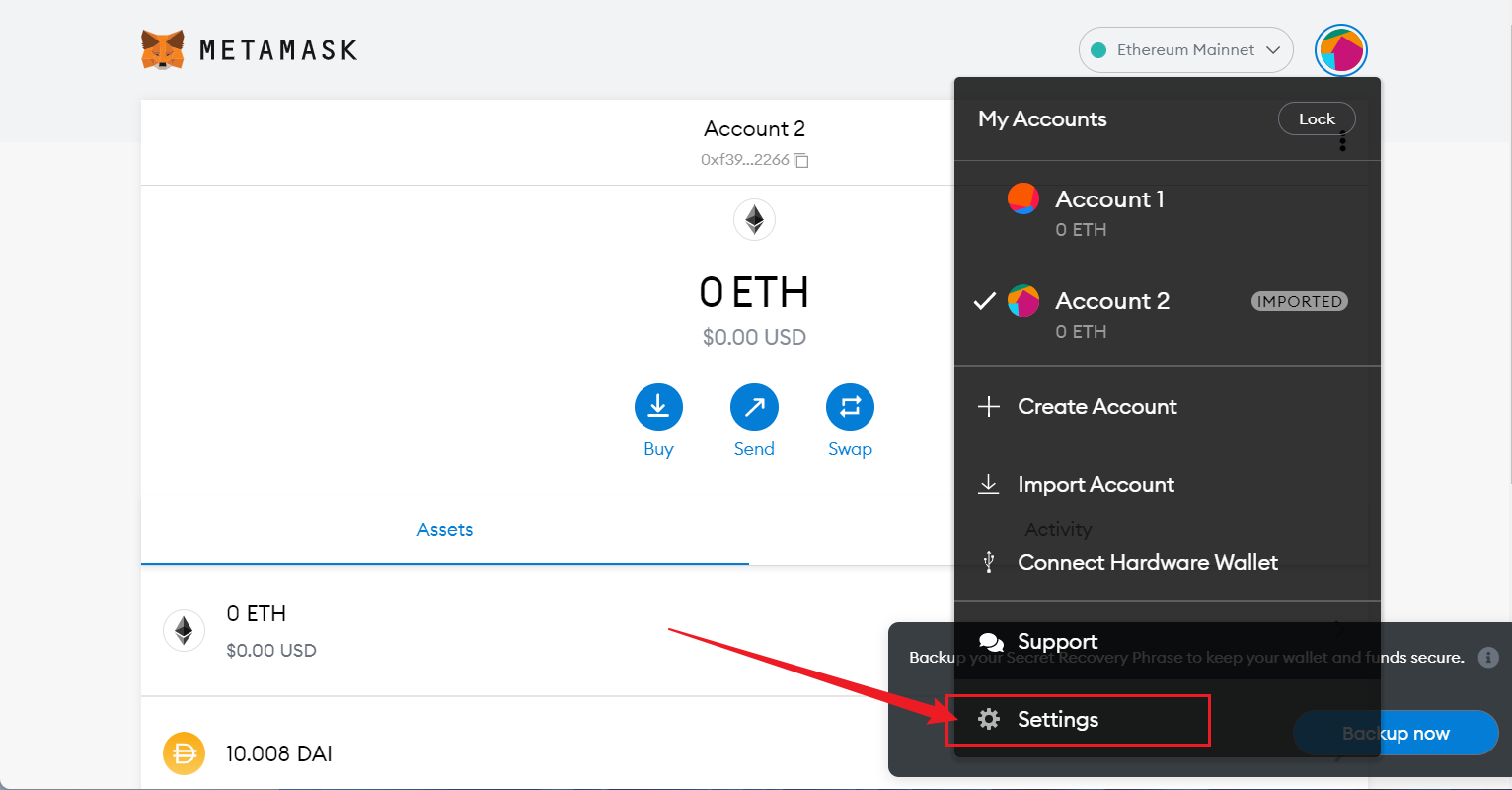The height and width of the screenshot is (790, 1512).
Task: Click the Backup now button
Action: coord(1396,733)
